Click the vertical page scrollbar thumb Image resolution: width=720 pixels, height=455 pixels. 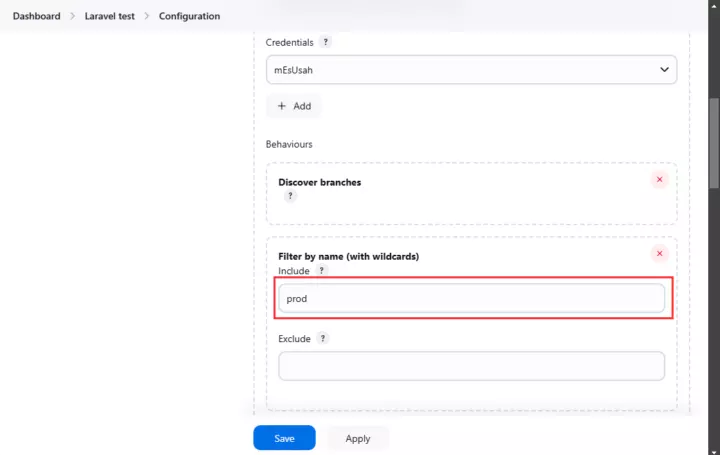coord(714,143)
